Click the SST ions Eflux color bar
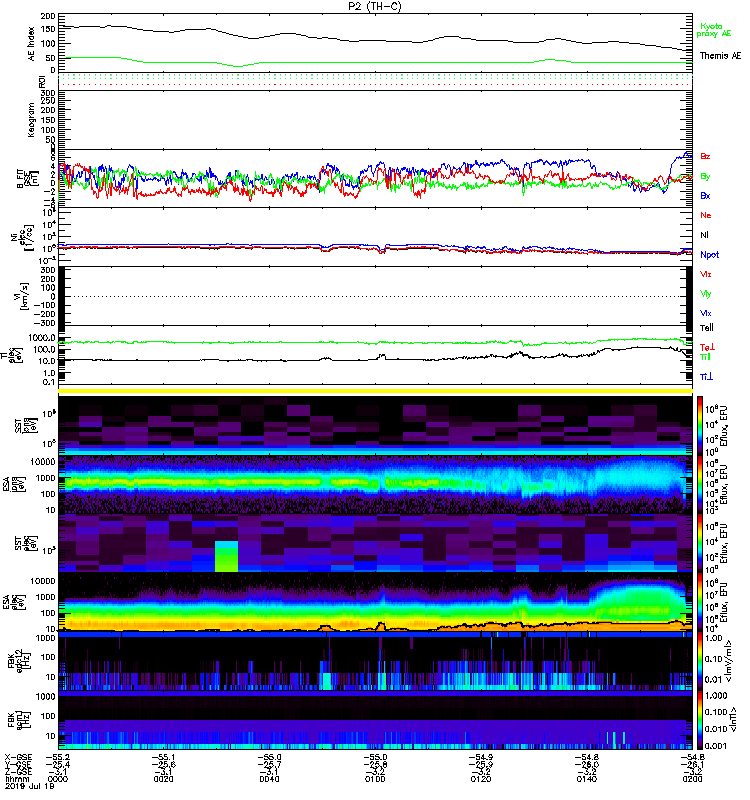Viewport: 750px width, 800px height. [700, 425]
